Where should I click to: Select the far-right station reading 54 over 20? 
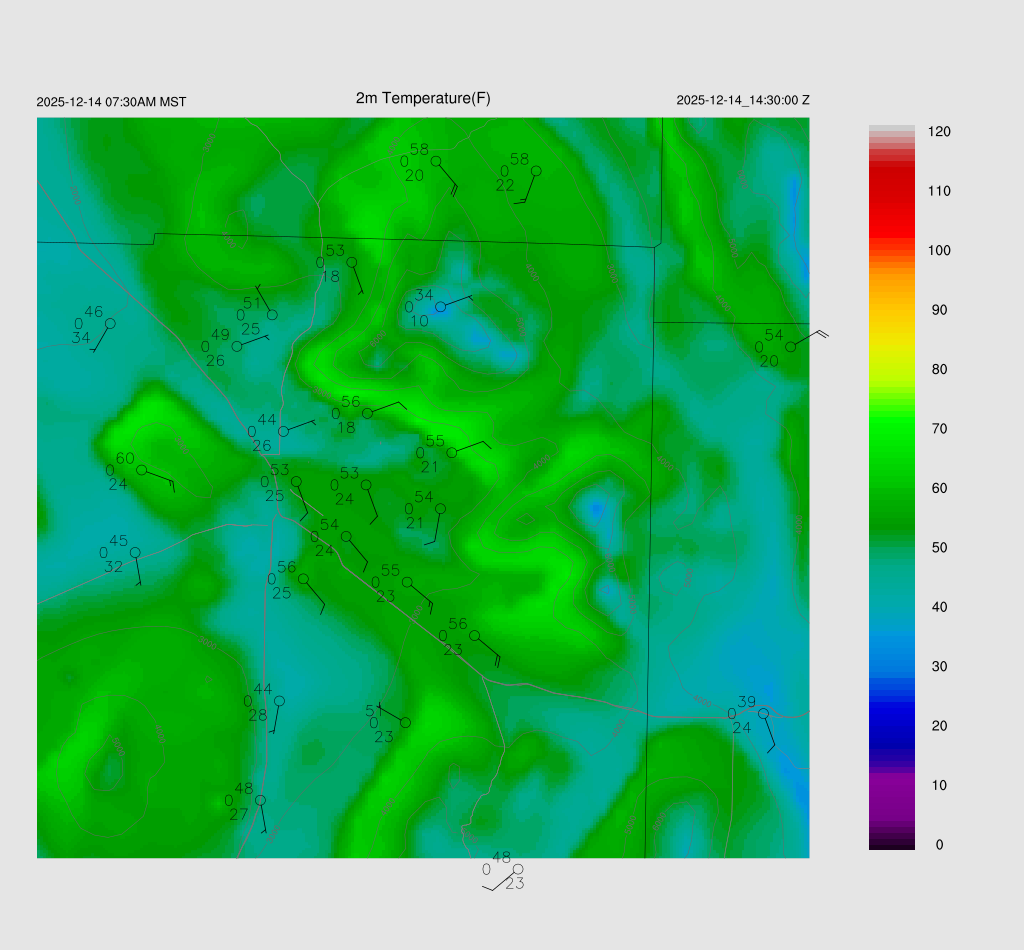[790, 346]
